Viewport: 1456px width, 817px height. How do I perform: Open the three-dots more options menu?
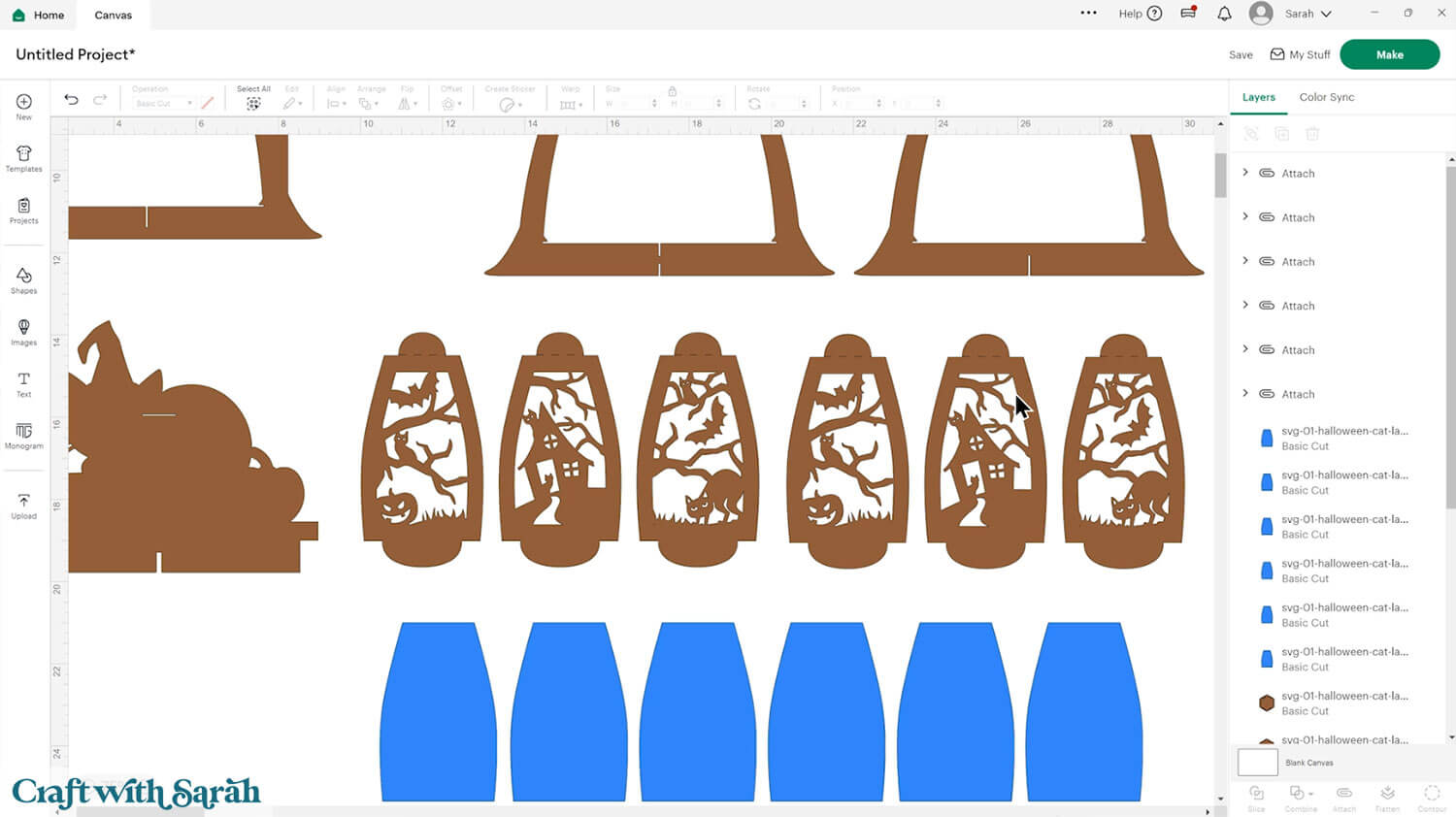(1088, 13)
